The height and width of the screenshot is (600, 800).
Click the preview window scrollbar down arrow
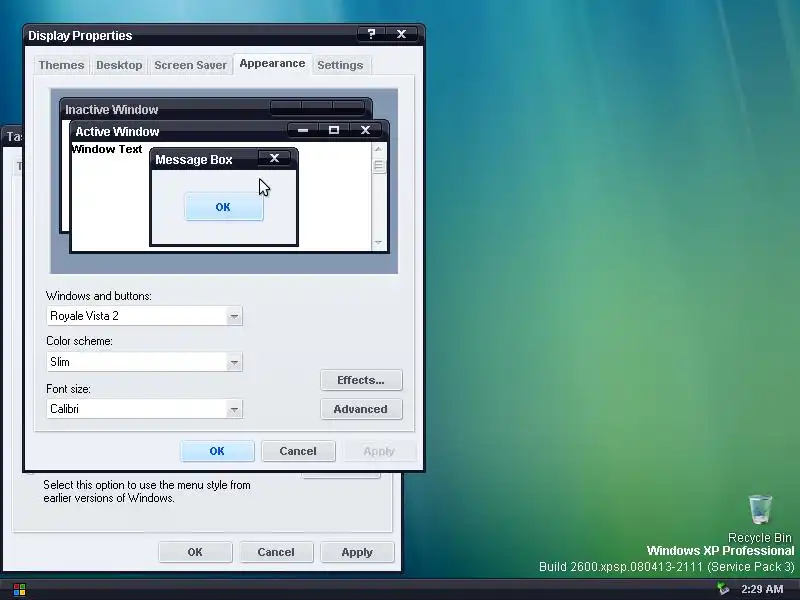point(378,243)
